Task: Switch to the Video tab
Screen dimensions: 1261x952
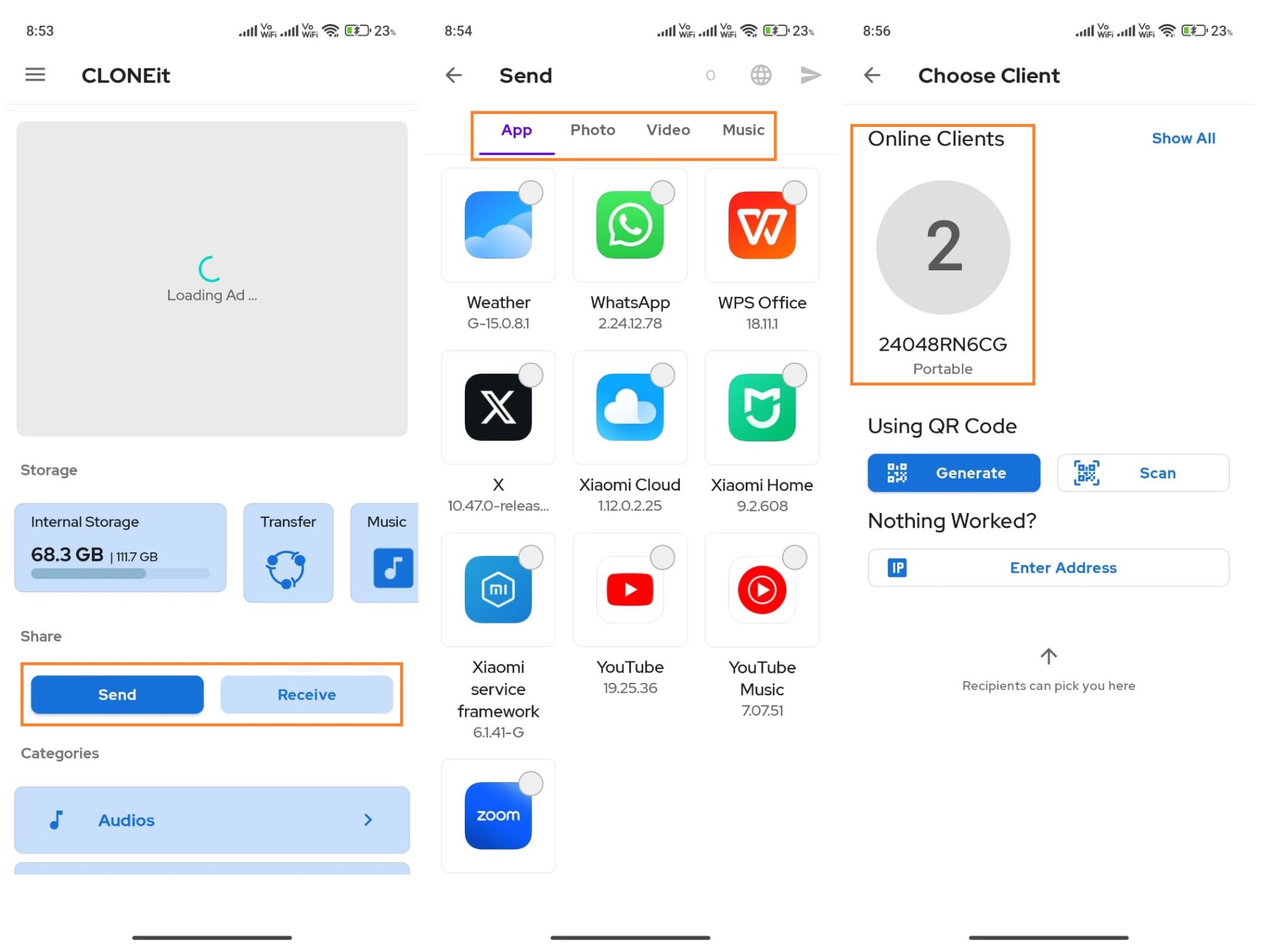Action: point(667,129)
